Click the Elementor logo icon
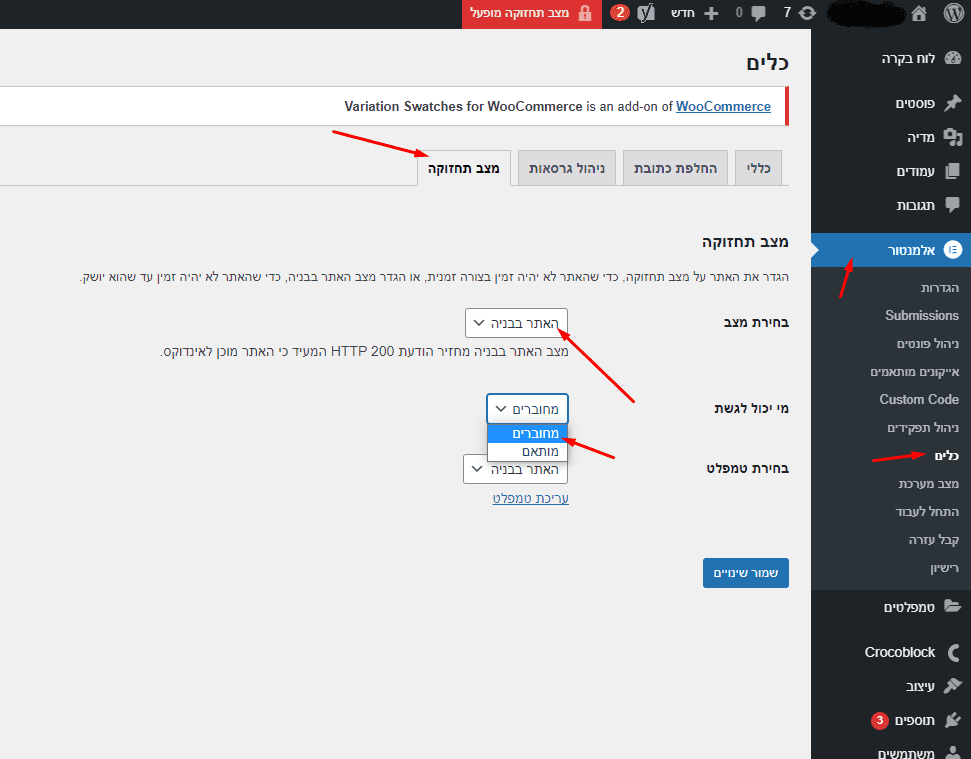The image size is (971, 759). [x=953, y=250]
